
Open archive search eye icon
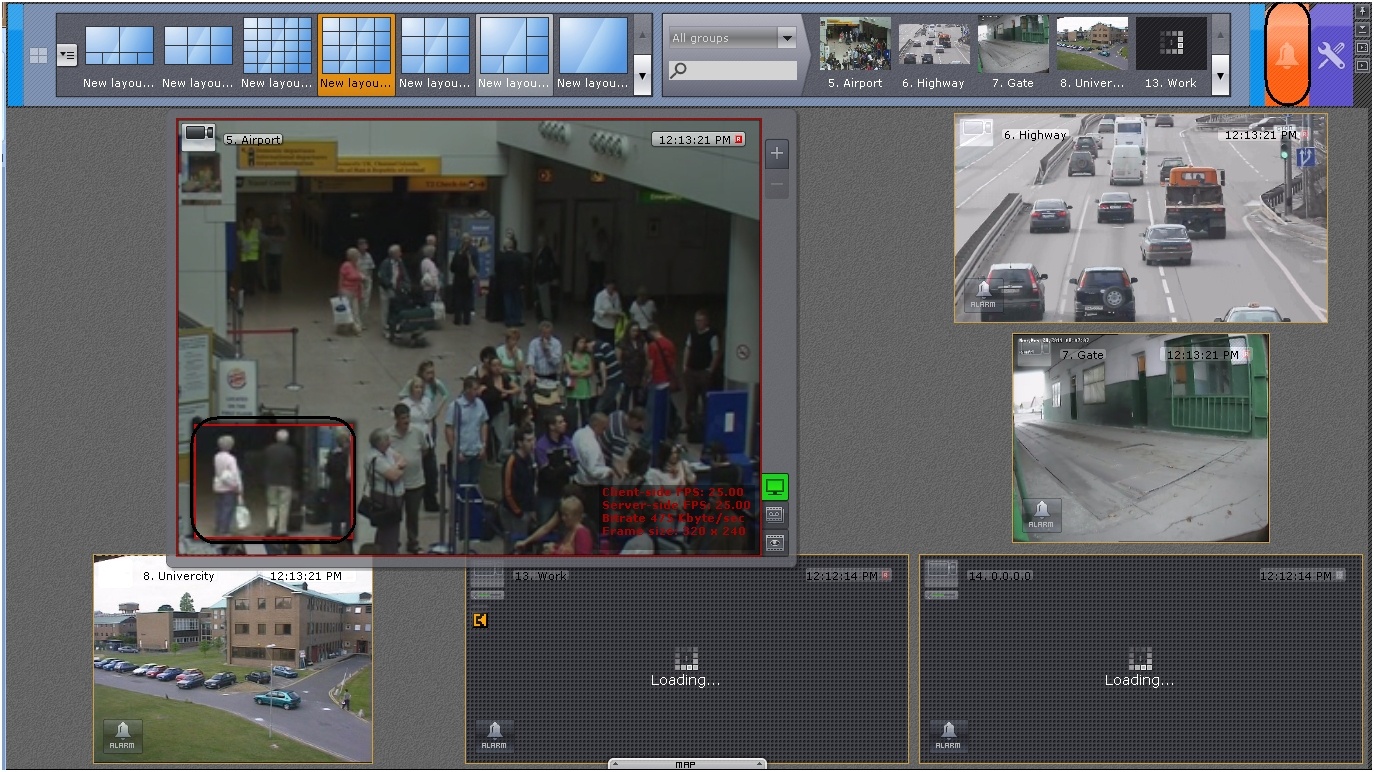tap(775, 543)
